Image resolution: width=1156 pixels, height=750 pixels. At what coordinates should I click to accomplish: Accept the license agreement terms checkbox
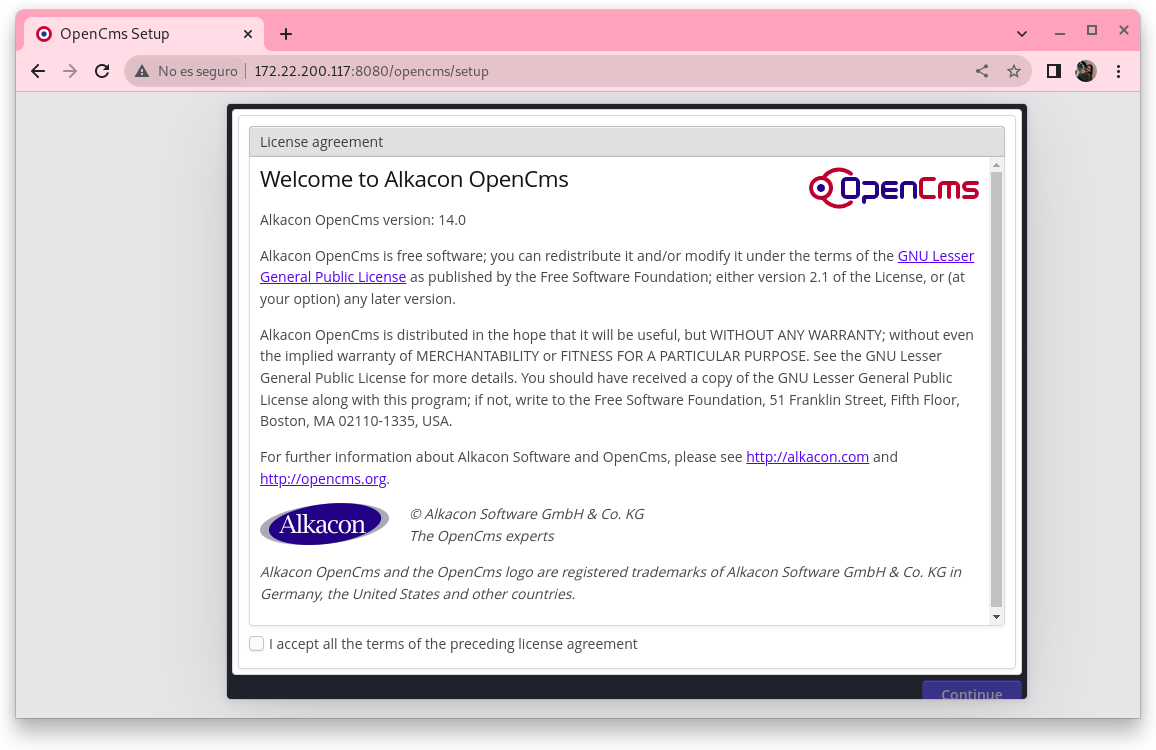[x=257, y=644]
